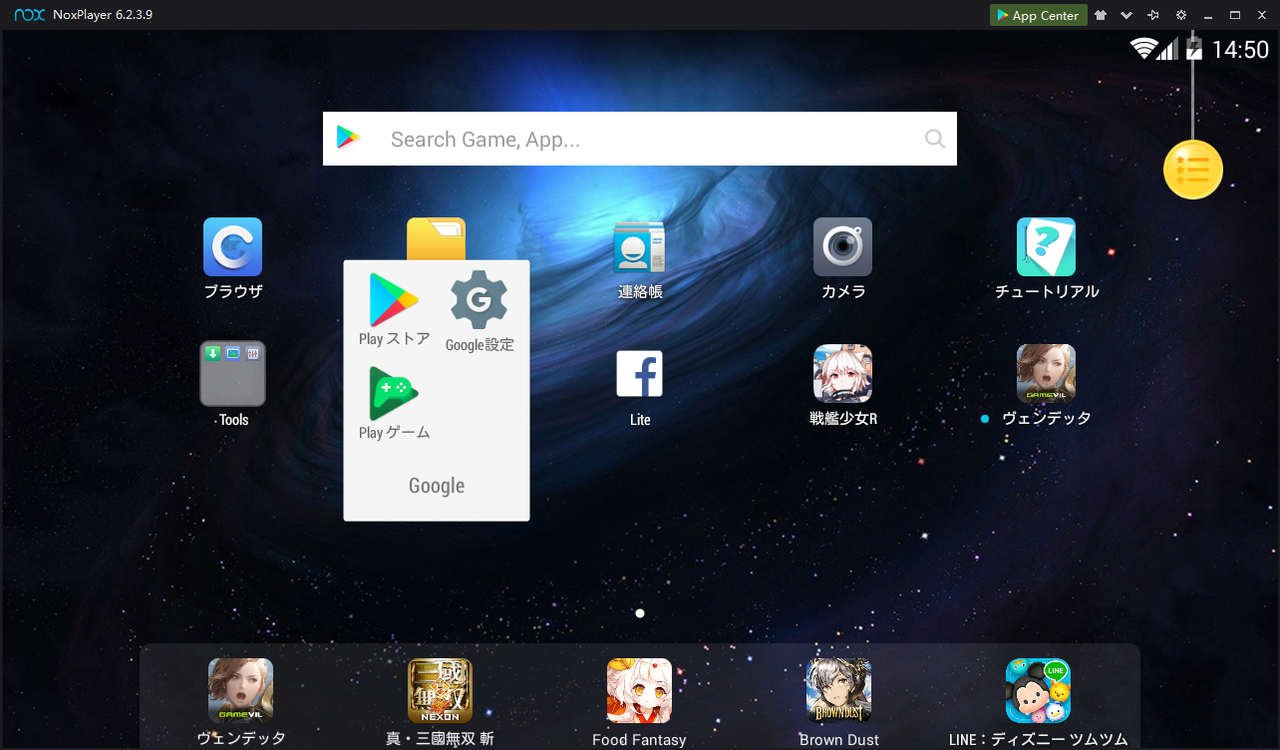Click the Search Game, App field
This screenshot has height=750, width=1280.
coord(639,139)
